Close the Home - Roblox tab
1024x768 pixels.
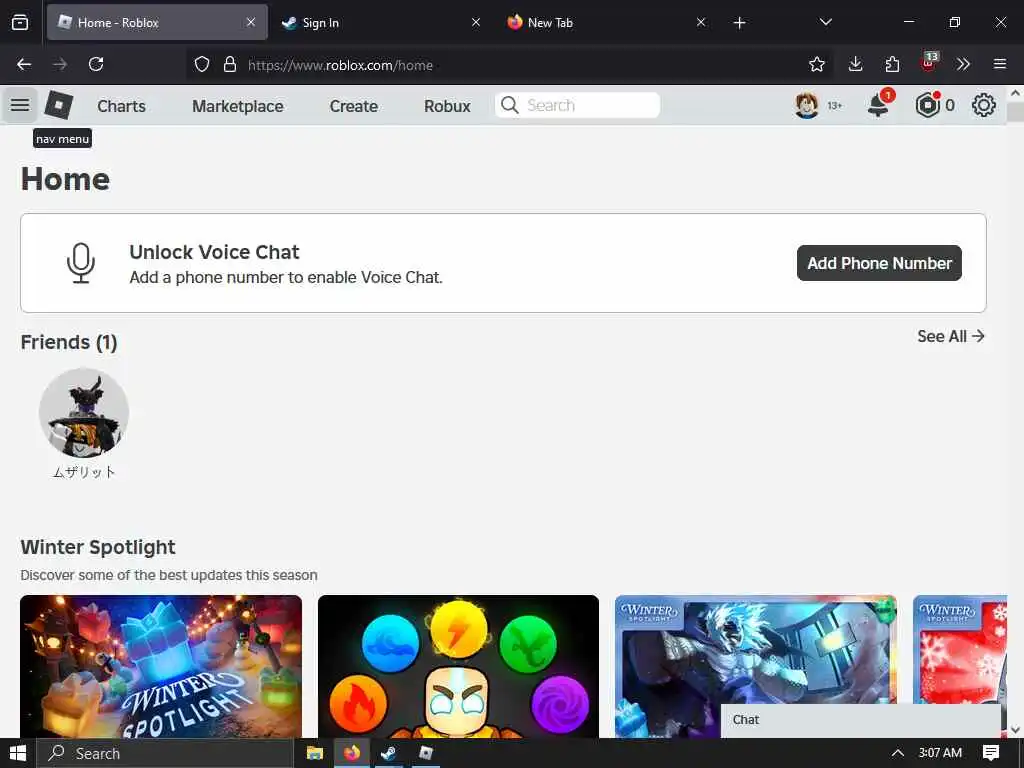point(251,22)
